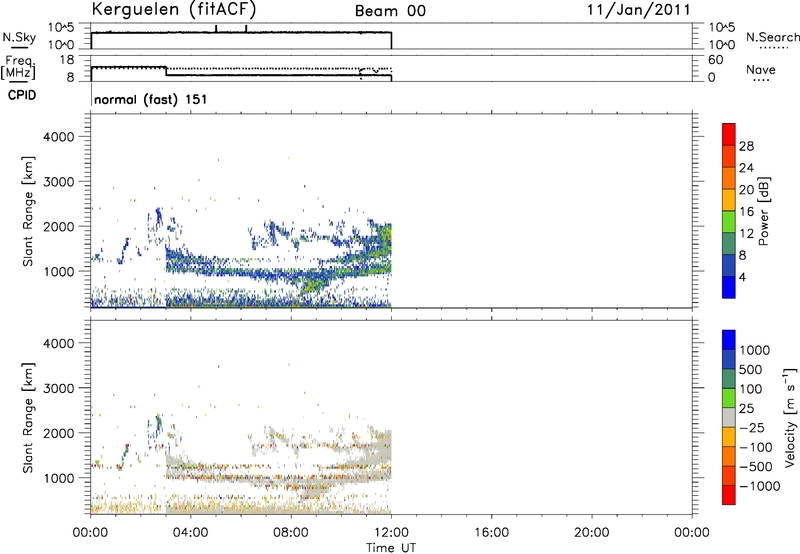Click the "Time UT" axis title
The image size is (800, 554).
pyautogui.click(x=391, y=547)
